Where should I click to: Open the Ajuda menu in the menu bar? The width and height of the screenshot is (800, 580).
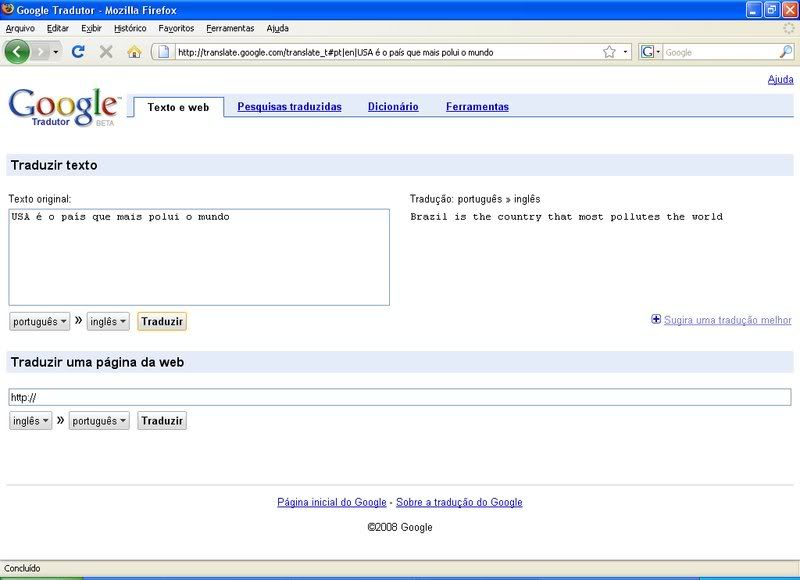[278, 29]
